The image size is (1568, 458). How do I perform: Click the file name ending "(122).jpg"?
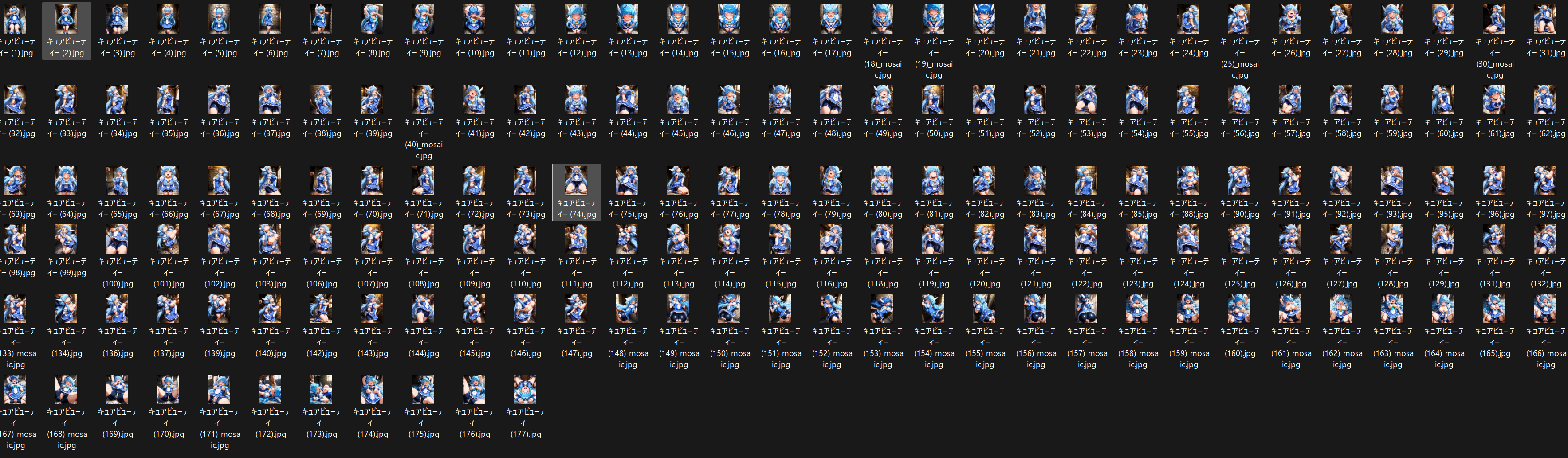1087,273
